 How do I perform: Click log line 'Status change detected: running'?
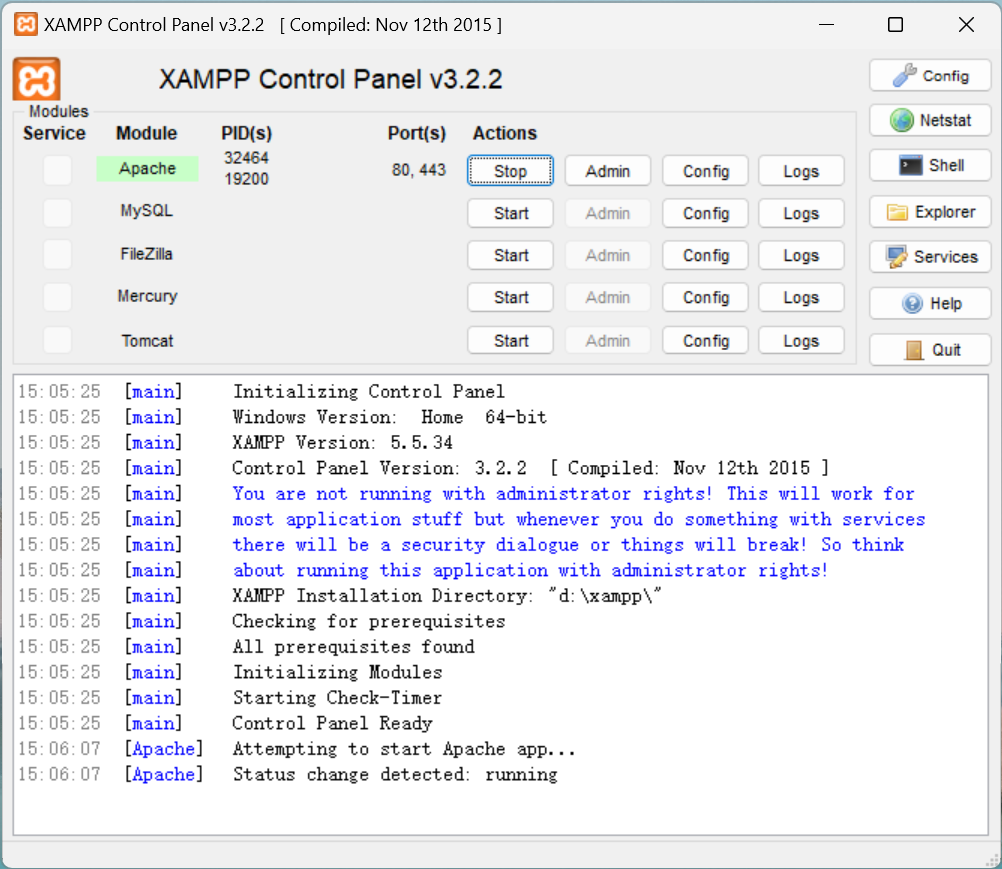point(395,774)
